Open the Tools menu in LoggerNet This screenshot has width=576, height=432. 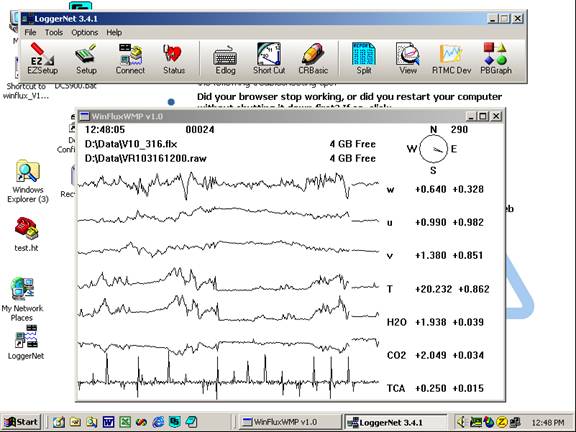[x=54, y=32]
